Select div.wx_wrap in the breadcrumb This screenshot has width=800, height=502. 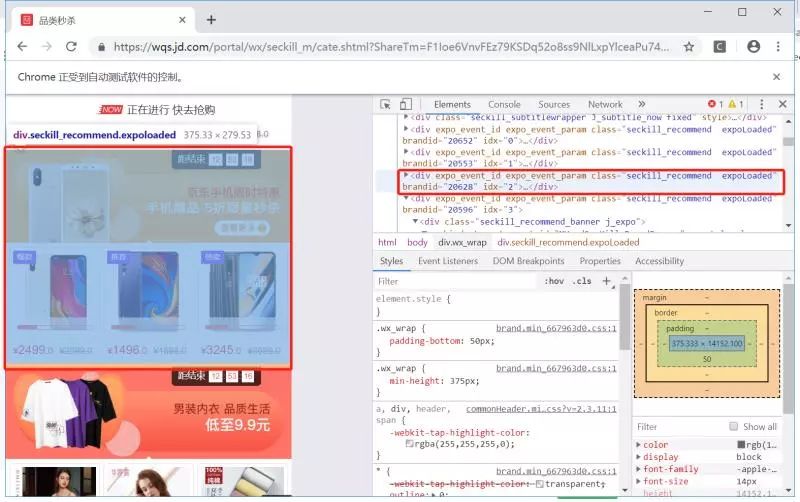(462, 242)
